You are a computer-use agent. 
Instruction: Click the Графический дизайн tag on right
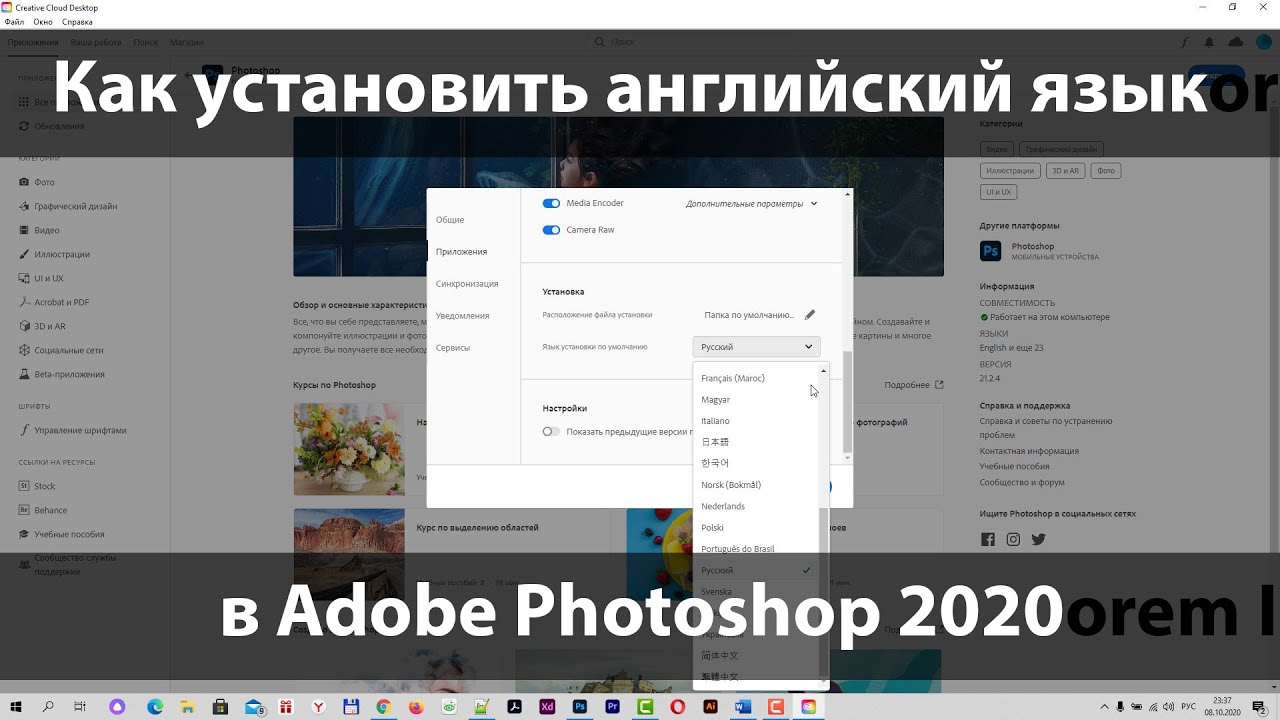coord(1060,148)
